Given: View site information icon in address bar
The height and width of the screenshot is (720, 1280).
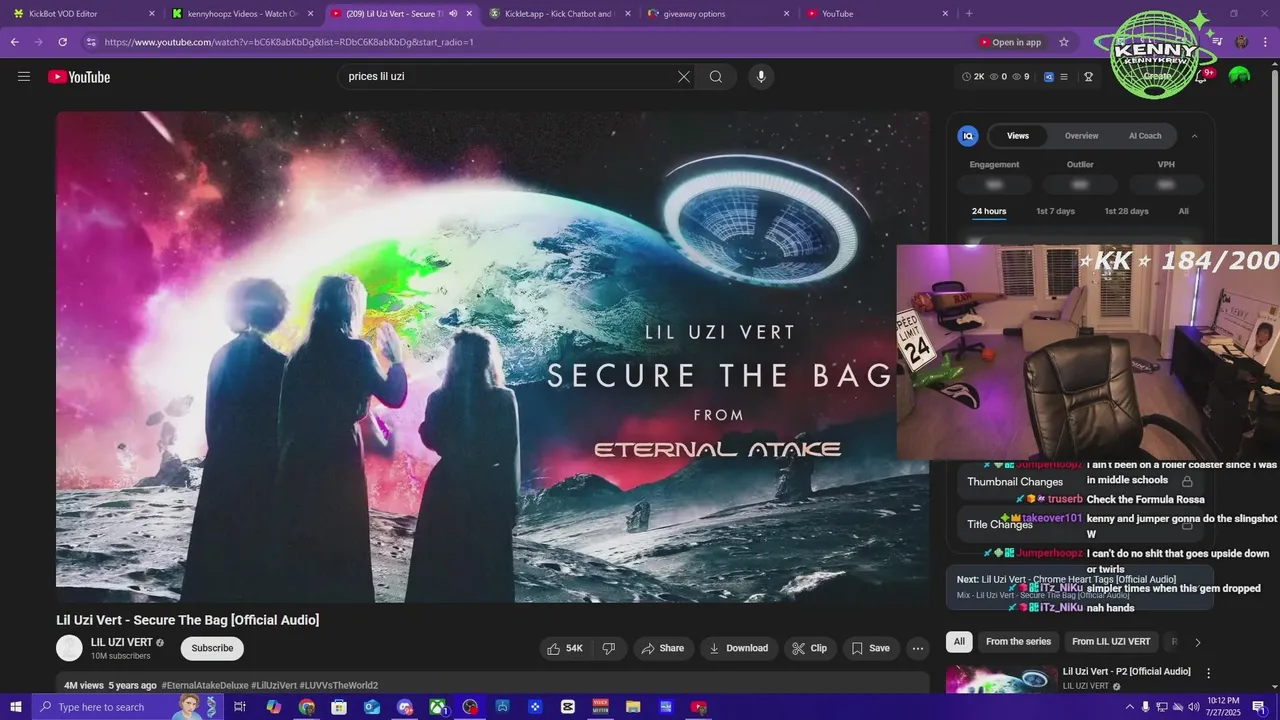Looking at the screenshot, I should 91,42.
